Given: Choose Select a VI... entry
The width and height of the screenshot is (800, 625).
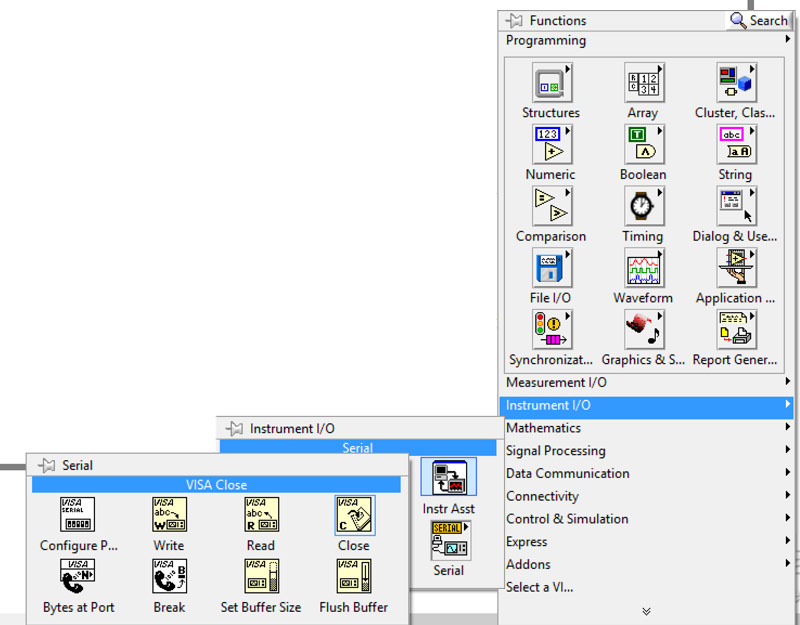Looking at the screenshot, I should (x=646, y=587).
